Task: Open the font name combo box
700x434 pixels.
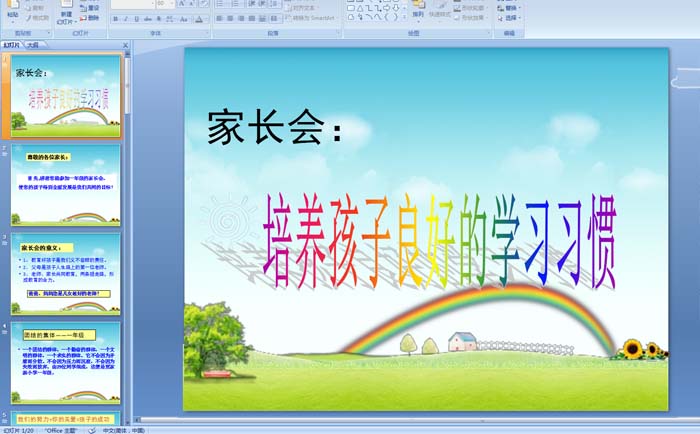Action: coord(133,4)
